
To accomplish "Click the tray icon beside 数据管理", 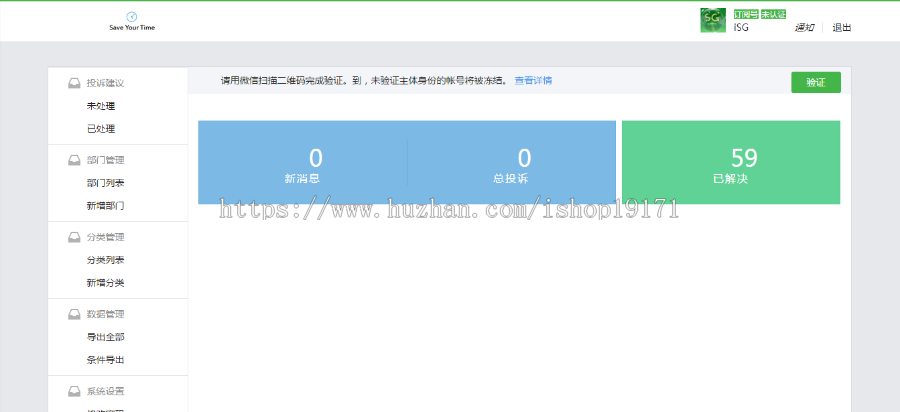I will point(74,314).
